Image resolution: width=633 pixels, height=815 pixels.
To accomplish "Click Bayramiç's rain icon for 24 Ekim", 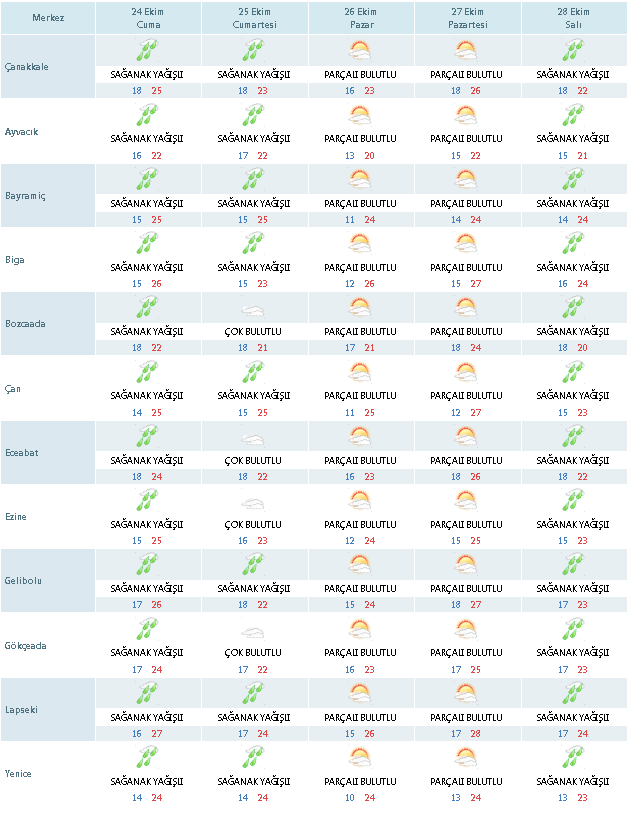I will (147, 179).
